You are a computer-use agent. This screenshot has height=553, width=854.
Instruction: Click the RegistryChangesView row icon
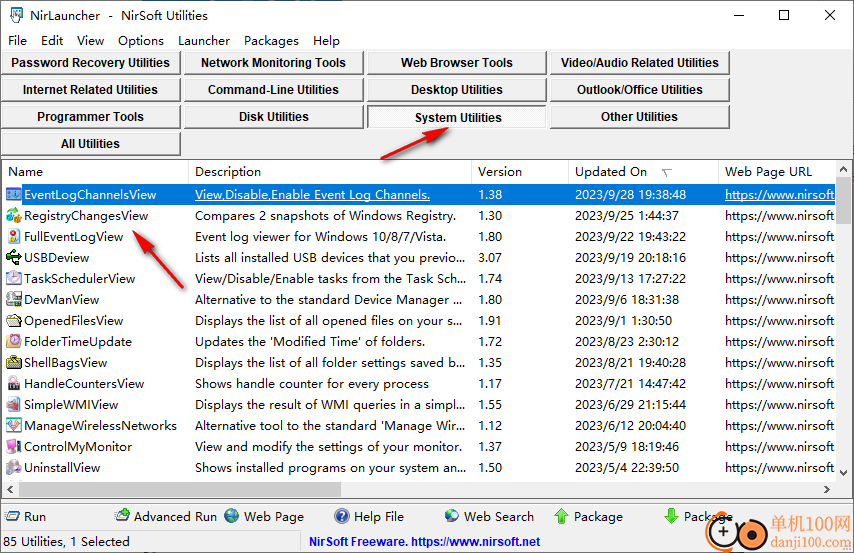coord(14,216)
